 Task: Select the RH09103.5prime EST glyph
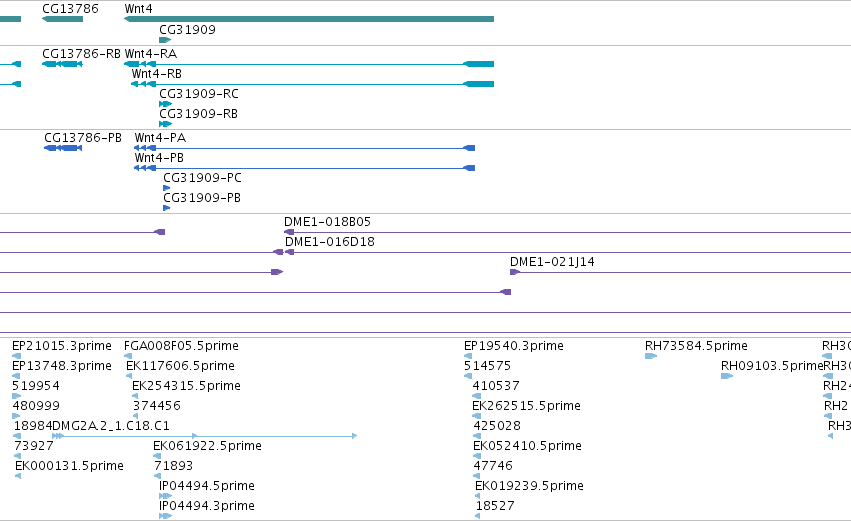[x=727, y=376]
